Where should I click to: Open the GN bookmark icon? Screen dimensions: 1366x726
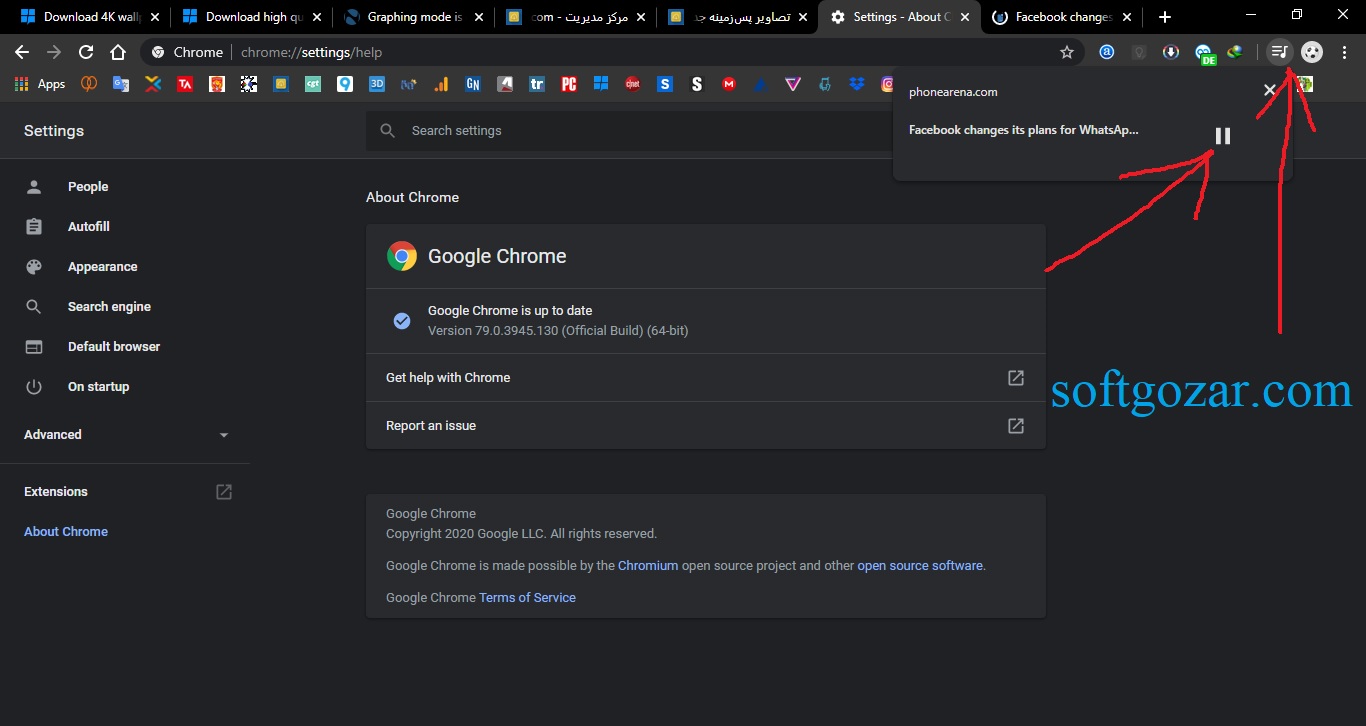(x=473, y=84)
